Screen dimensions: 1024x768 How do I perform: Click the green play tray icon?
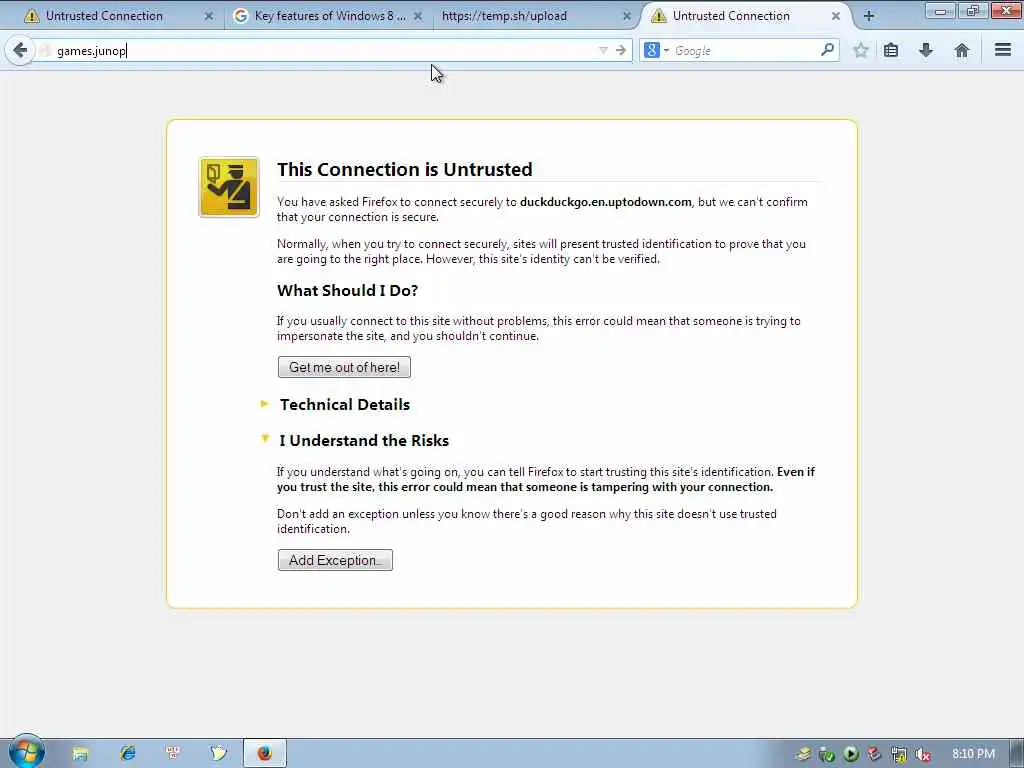pos(850,755)
